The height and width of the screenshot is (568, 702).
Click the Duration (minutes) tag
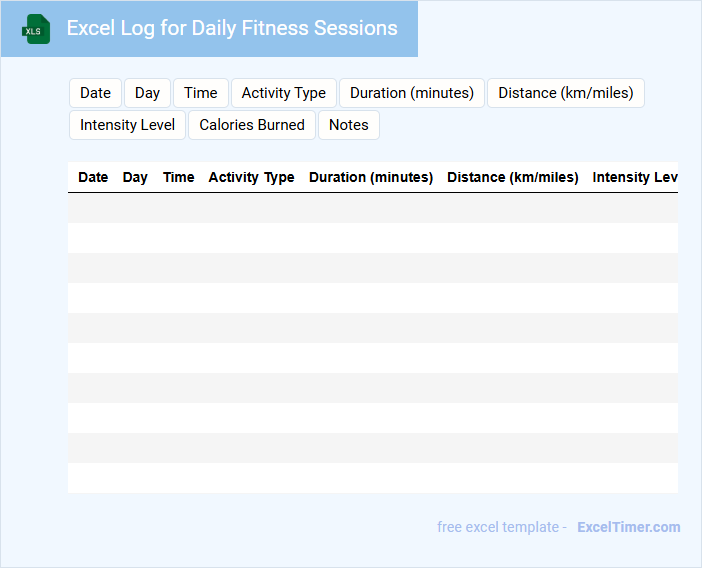pyautogui.click(x=412, y=93)
